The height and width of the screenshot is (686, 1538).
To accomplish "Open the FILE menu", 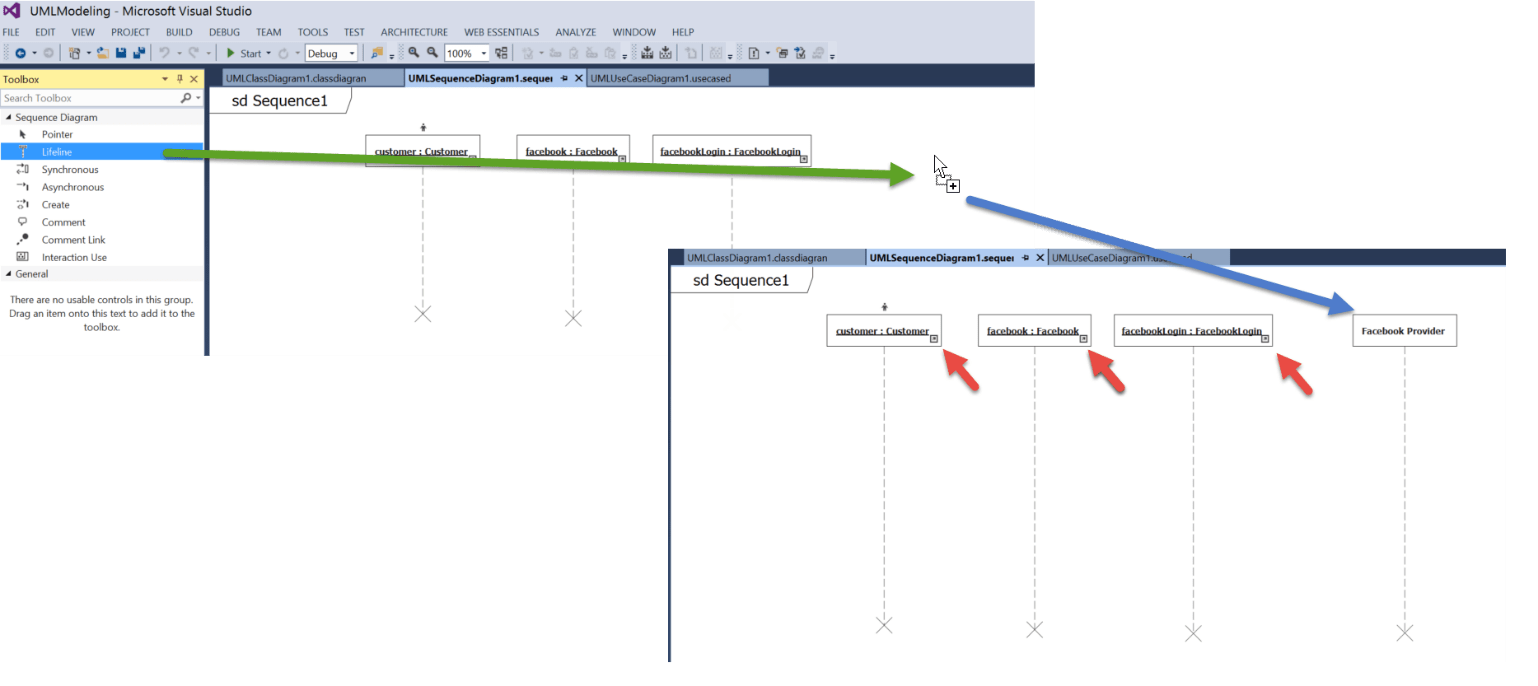I will pyautogui.click(x=11, y=32).
